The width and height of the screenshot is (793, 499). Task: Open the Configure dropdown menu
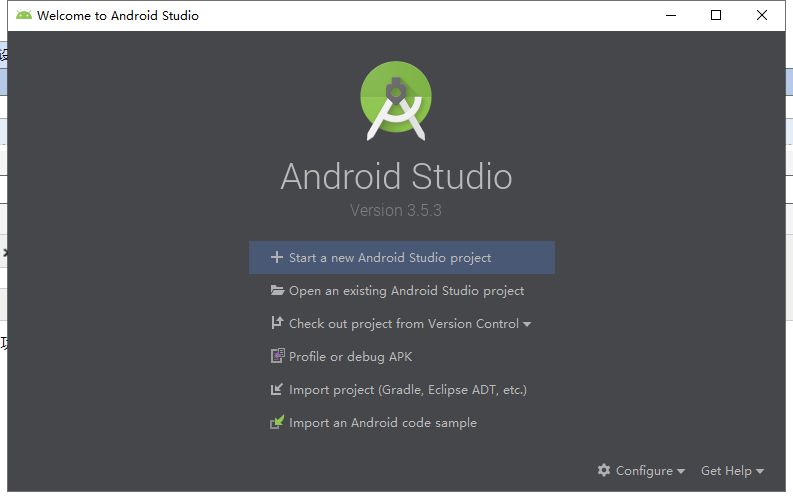(x=641, y=471)
